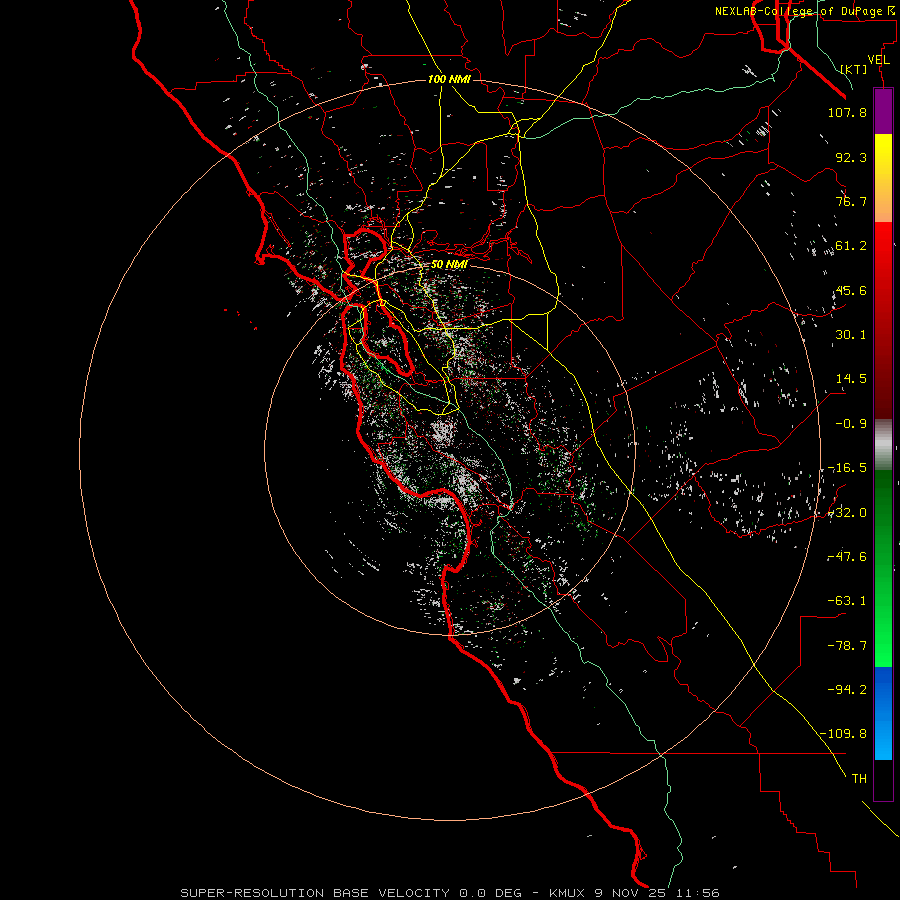Viewport: 900px width, 900px height.
Task: Click the 100 NMI range ring label
Action: coord(449,79)
